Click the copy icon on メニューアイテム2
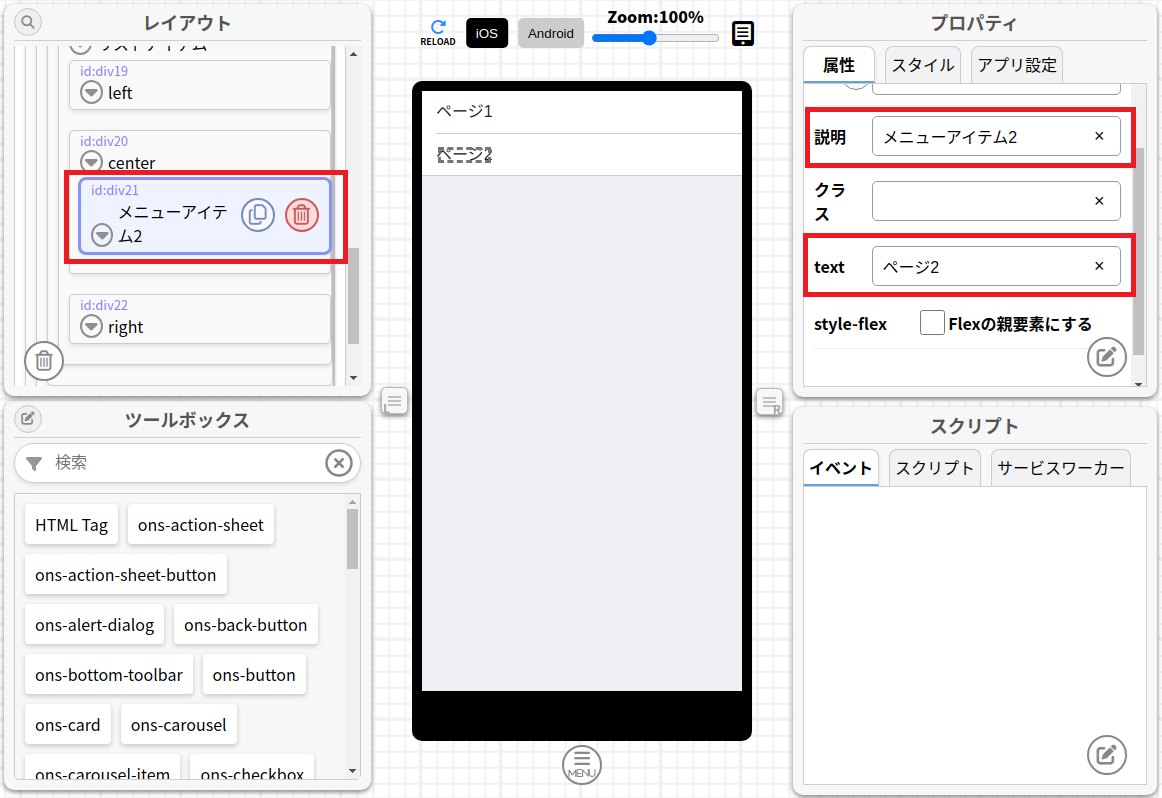Viewport: 1162px width, 798px height. click(x=258, y=215)
